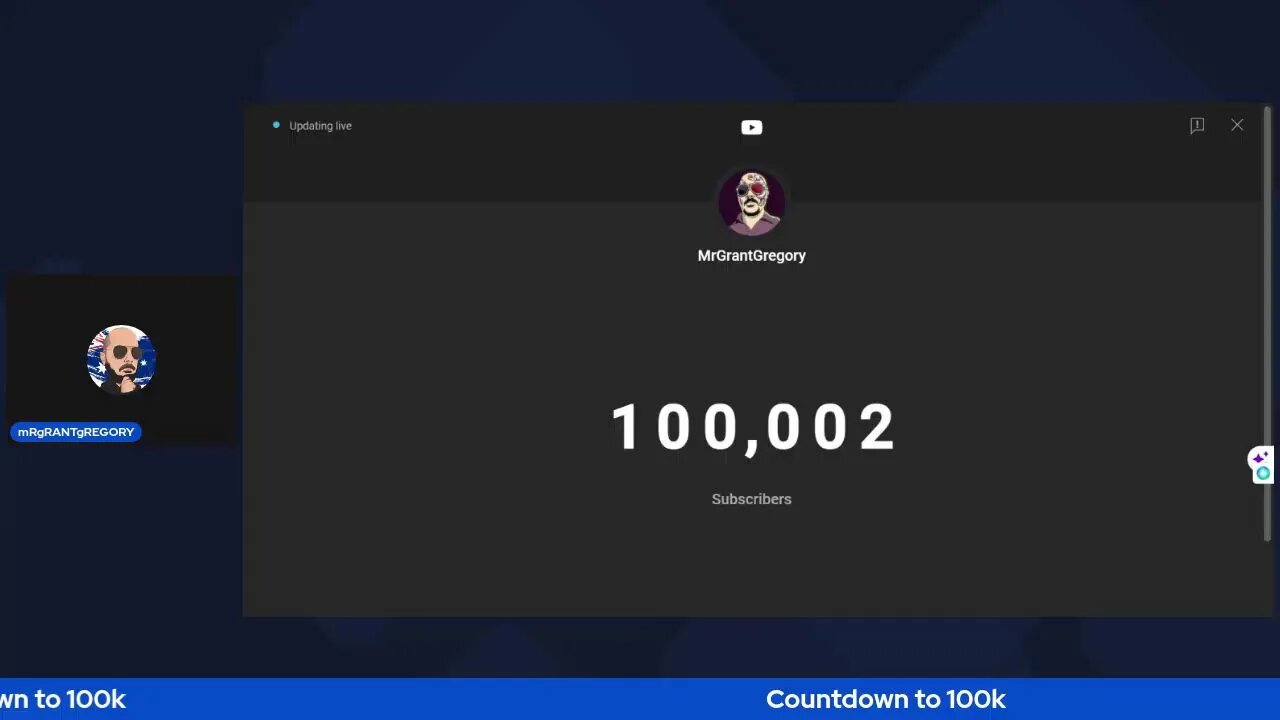Open the send feedback exclamation icon
This screenshot has height=720, width=1280.
point(1197,125)
